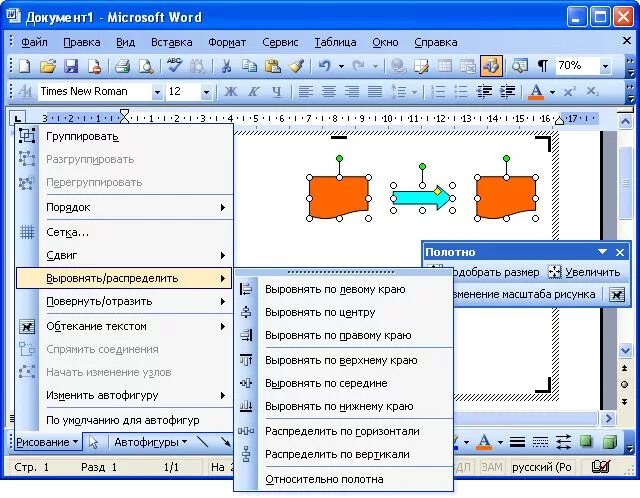The width and height of the screenshot is (640, 498).
Task: Toggle bold Ж formatting
Action: 231,91
